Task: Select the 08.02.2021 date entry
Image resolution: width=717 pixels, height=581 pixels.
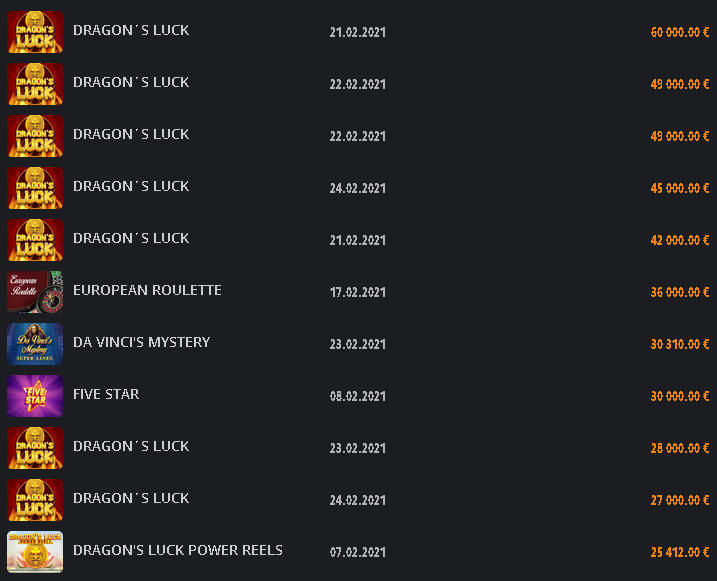Action: click(358, 396)
